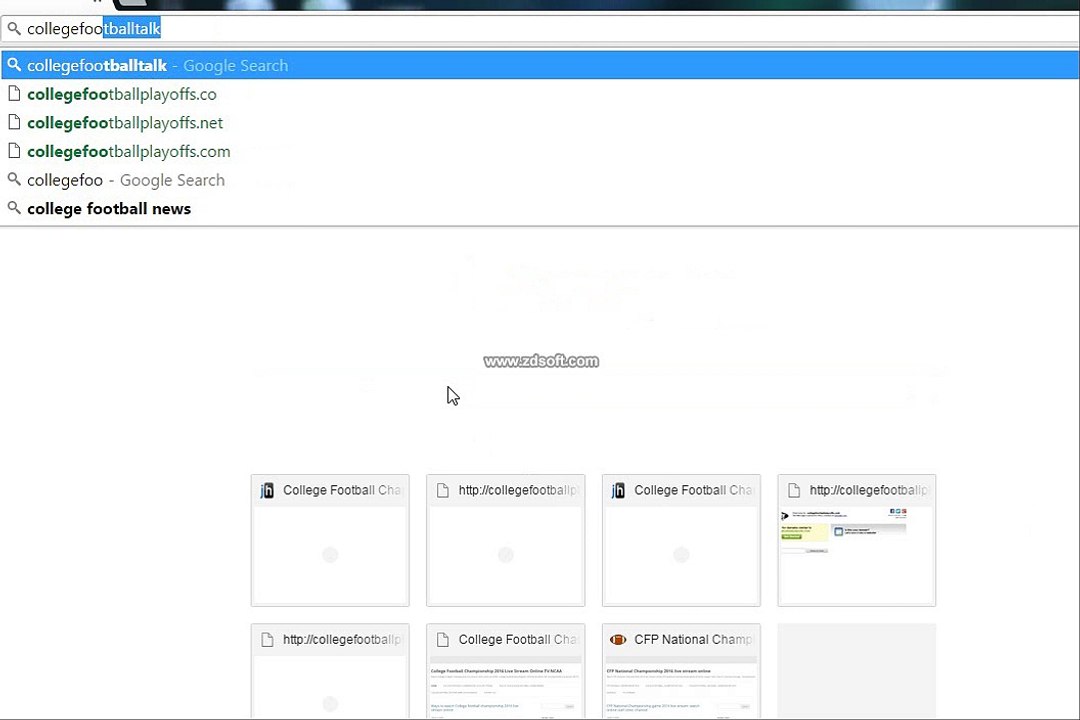This screenshot has height=720, width=1080.
Task: Open the second tile, http://collegefootballp
Action: click(506, 540)
